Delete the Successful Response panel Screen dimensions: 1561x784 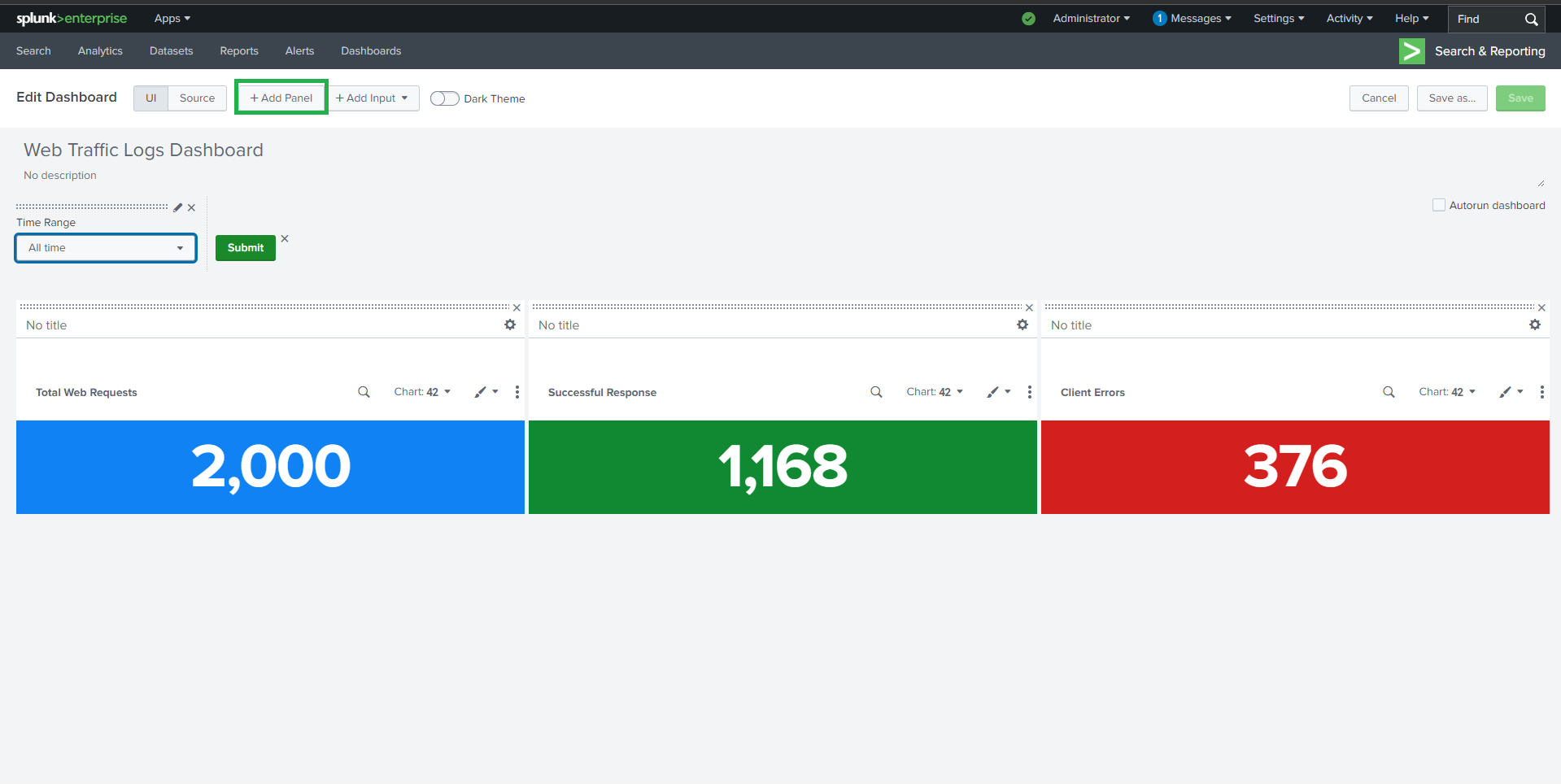(x=1029, y=307)
